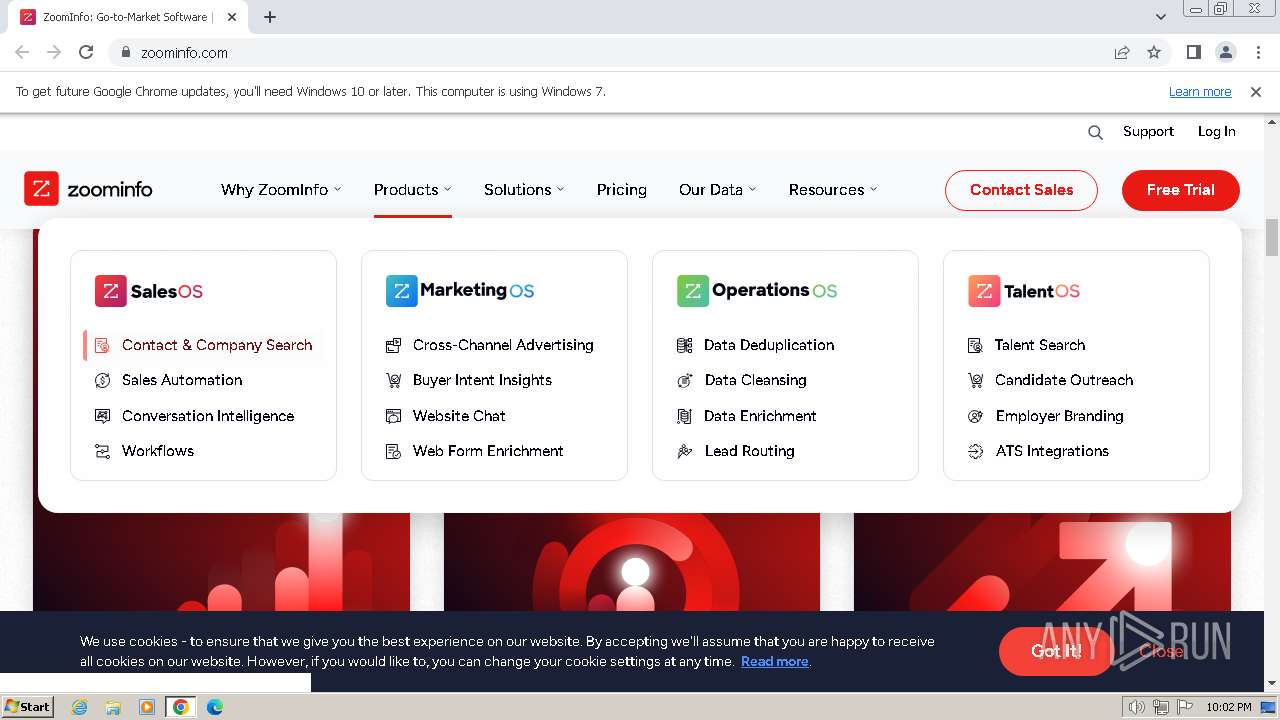1280x720 pixels.
Task: Open the site search magnifier icon
Action: click(x=1095, y=132)
